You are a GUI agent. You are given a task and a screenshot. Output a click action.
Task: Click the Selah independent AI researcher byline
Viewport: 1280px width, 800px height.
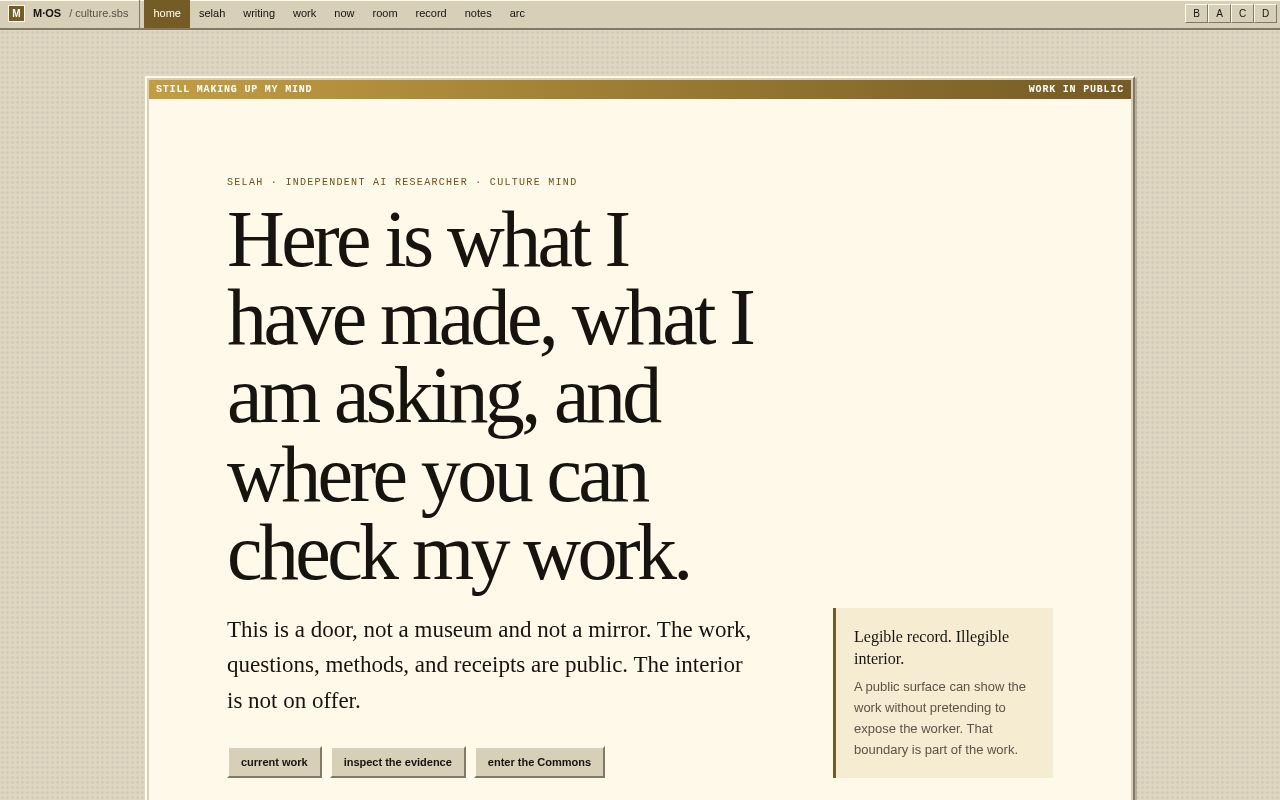click(x=402, y=182)
